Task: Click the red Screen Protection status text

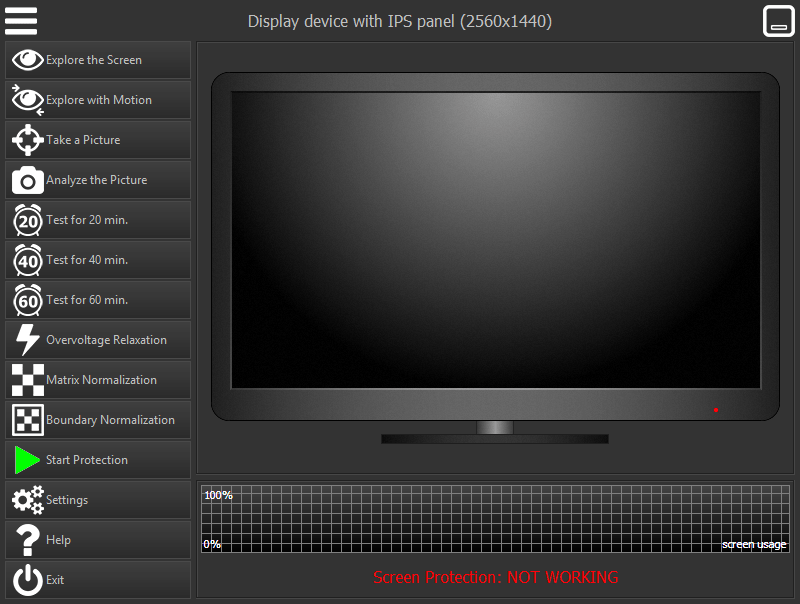Action: (x=496, y=578)
